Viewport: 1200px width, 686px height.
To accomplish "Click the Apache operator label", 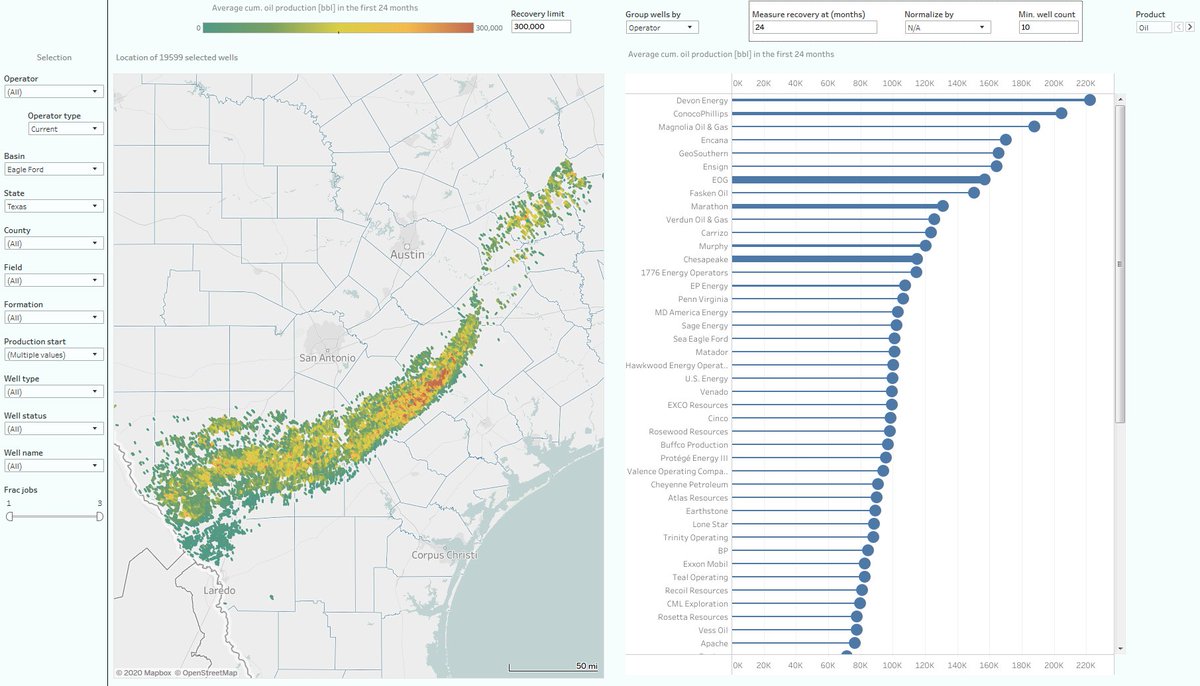I will pyautogui.click(x=714, y=643).
